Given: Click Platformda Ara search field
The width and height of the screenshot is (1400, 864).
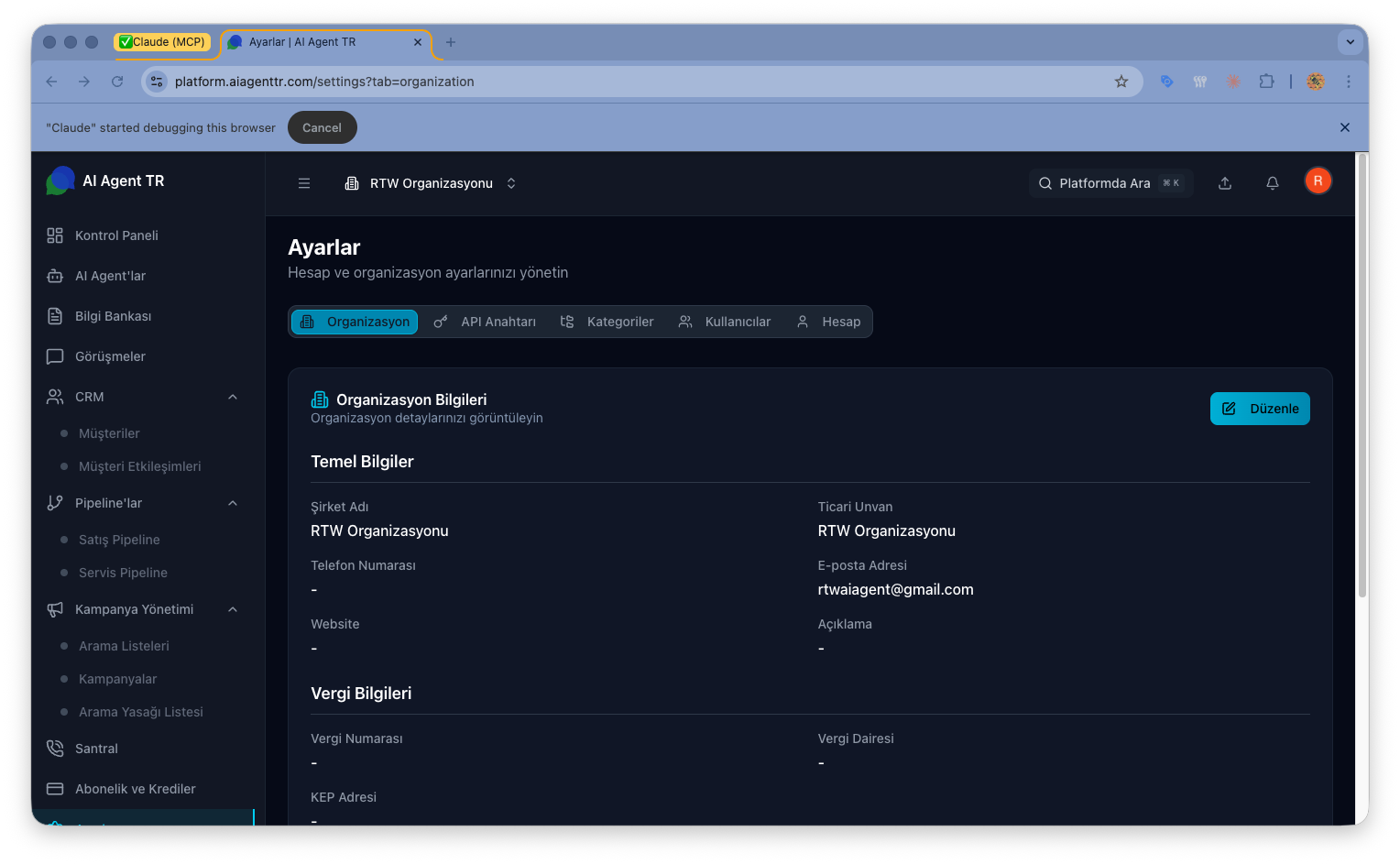Looking at the screenshot, I should click(x=1110, y=183).
